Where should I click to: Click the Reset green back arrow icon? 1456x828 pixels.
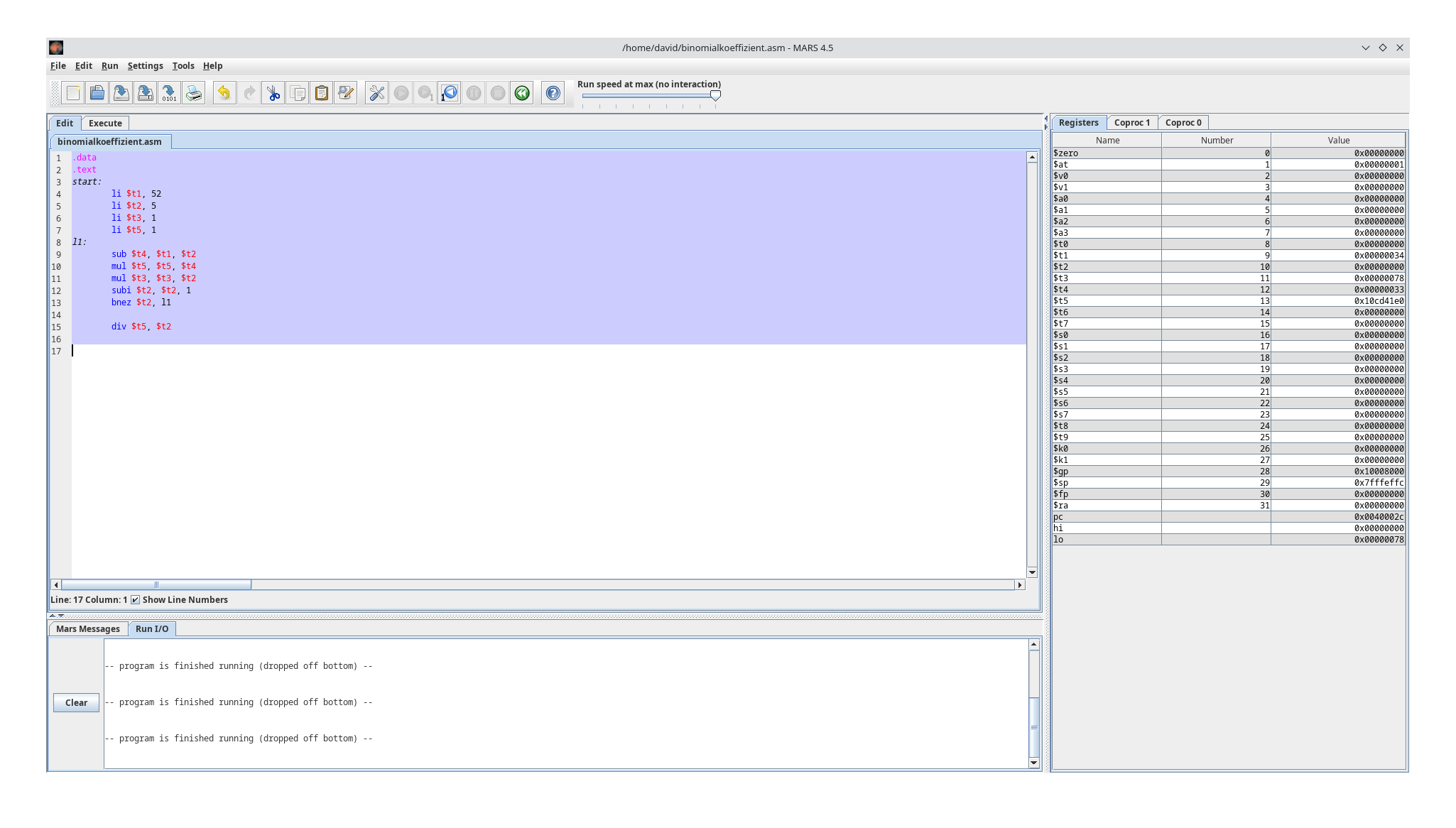(x=522, y=92)
